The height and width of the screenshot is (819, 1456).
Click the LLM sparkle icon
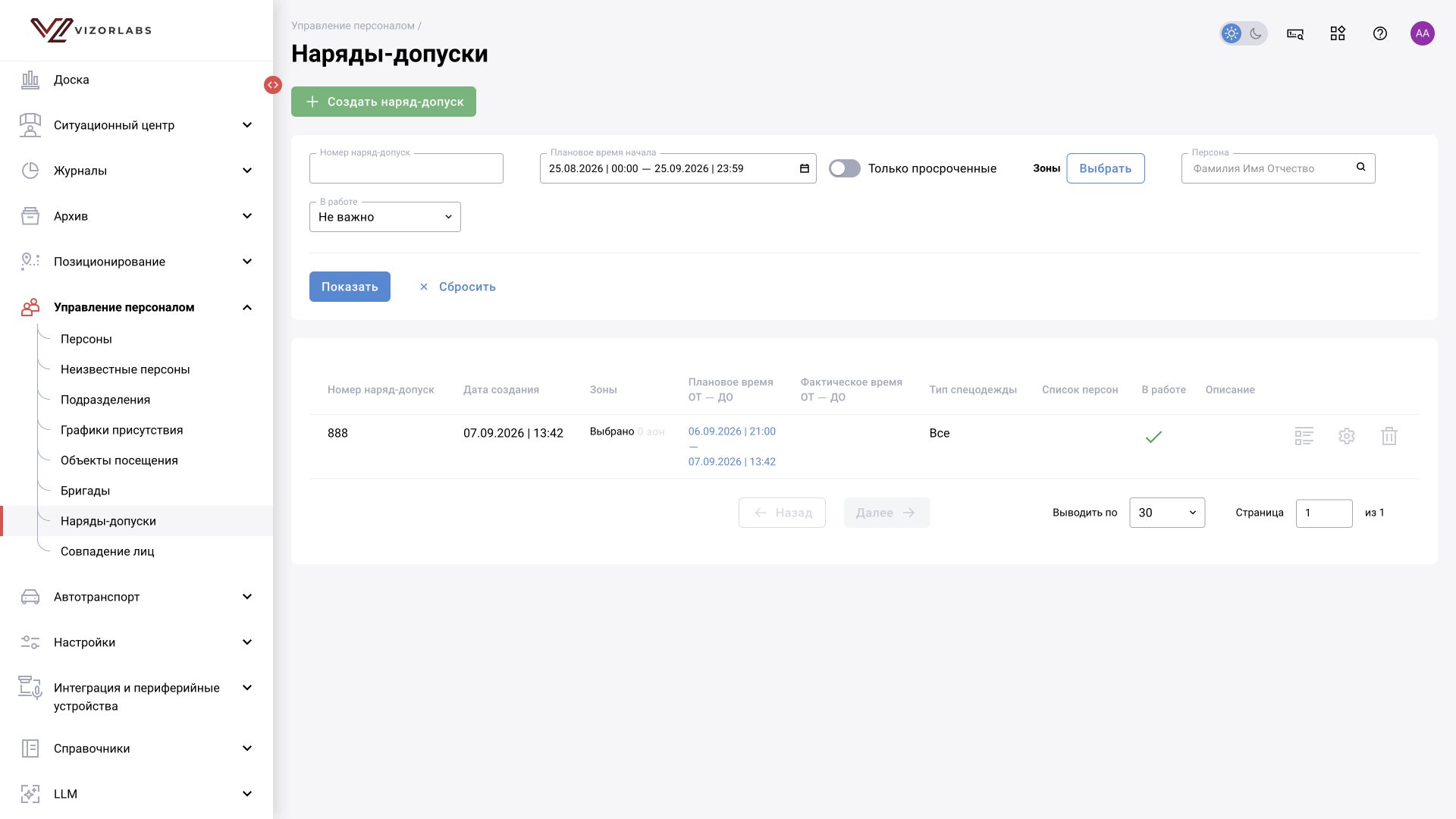30,794
